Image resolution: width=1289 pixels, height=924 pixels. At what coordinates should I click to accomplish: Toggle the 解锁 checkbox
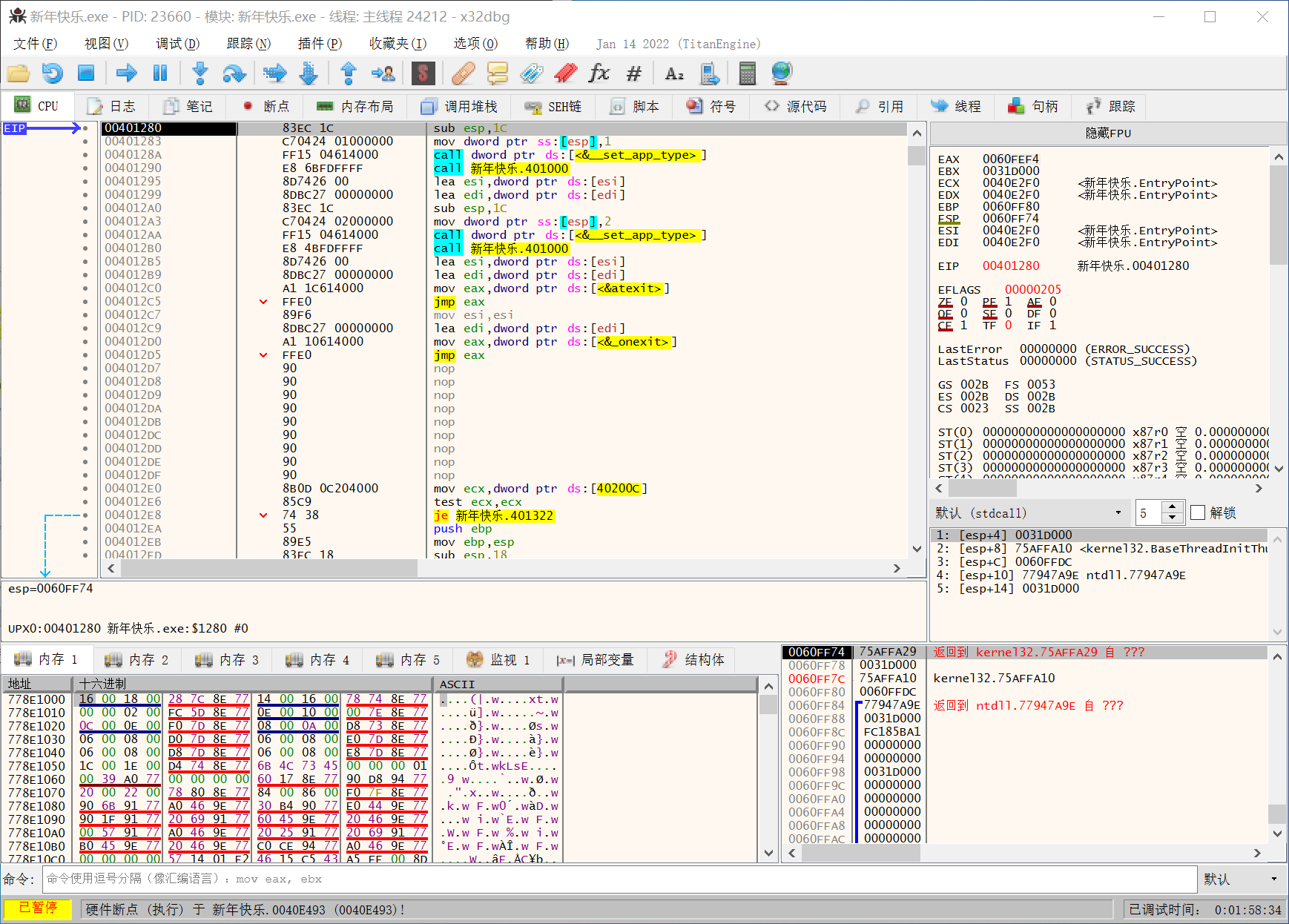point(1197,513)
